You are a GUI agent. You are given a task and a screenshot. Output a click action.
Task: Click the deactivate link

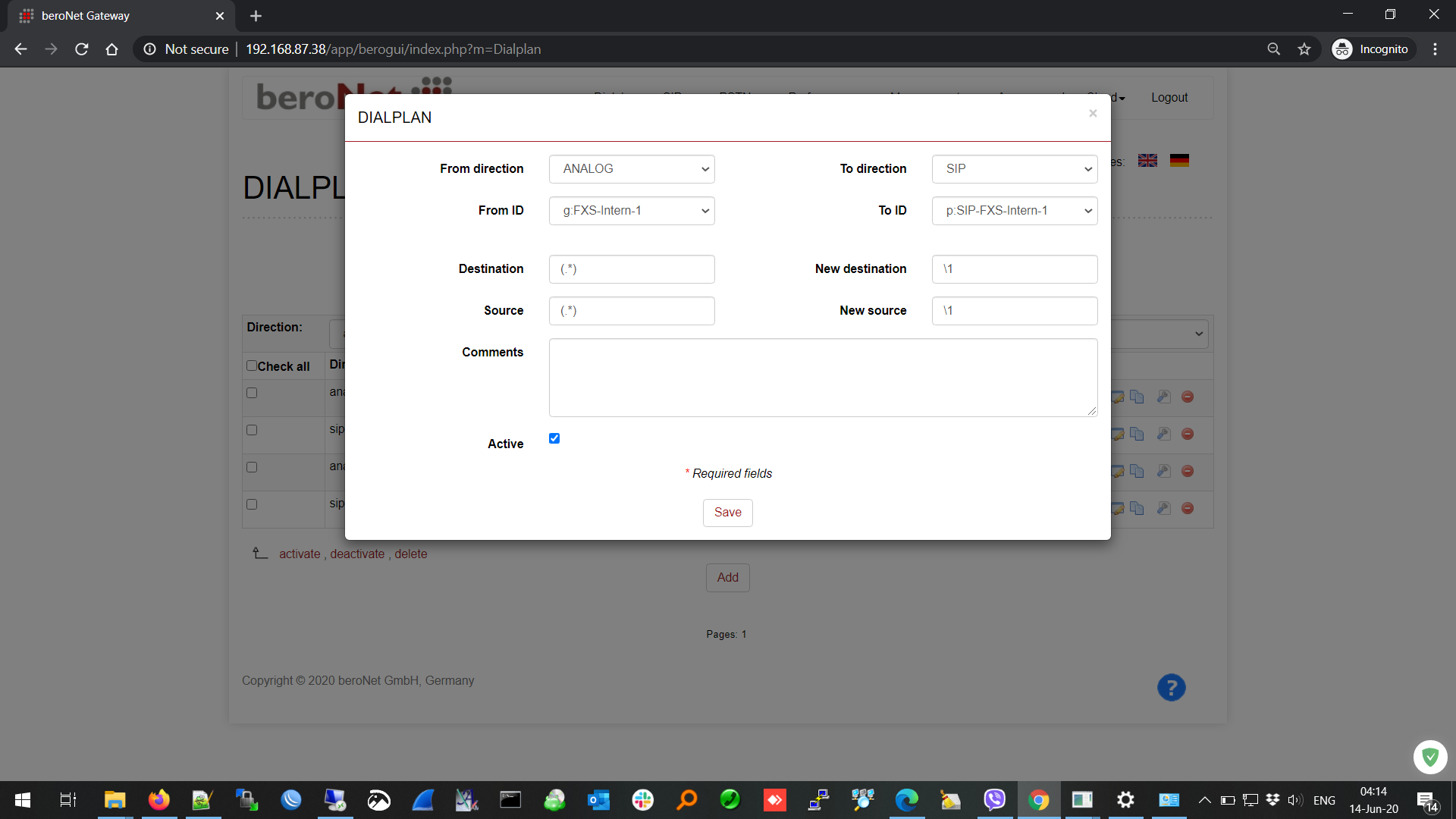[357, 554]
